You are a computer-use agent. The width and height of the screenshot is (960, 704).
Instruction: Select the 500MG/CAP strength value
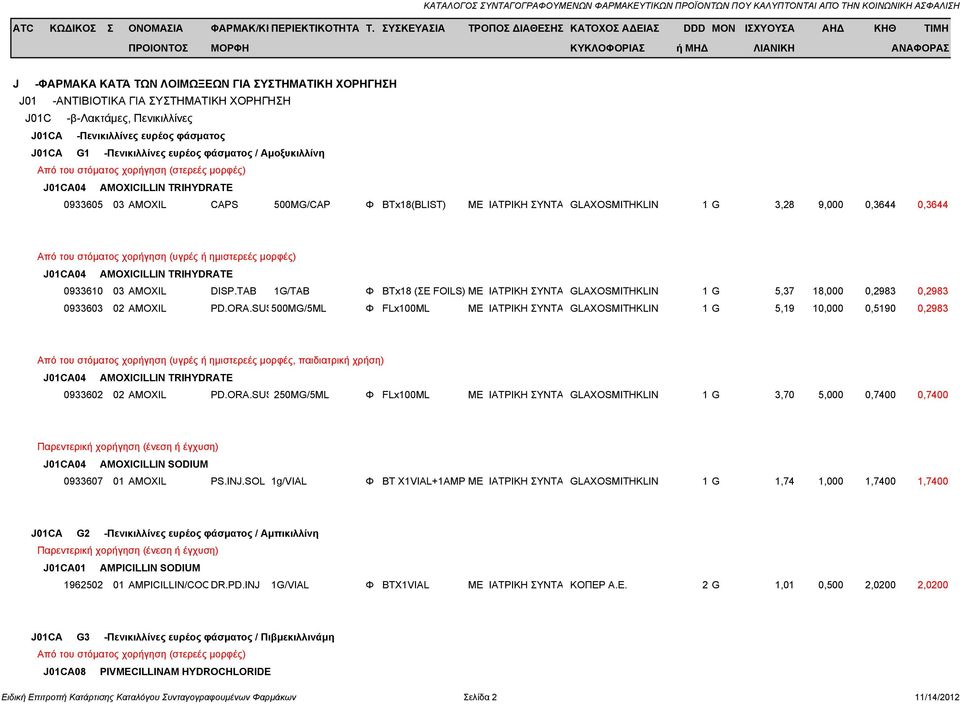[302, 204]
